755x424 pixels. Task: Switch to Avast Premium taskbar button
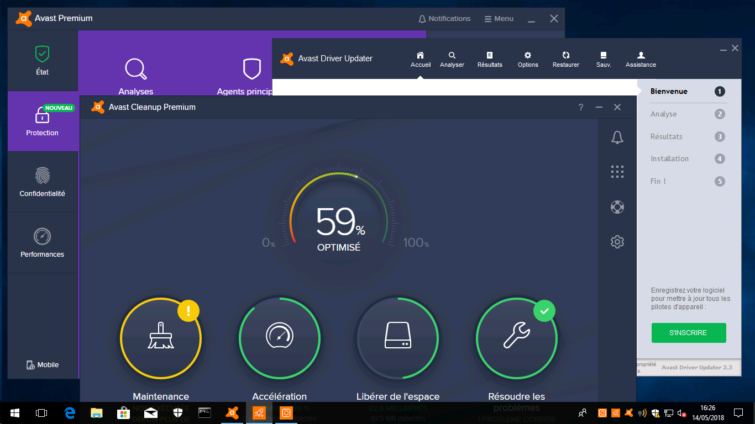[x=232, y=413]
